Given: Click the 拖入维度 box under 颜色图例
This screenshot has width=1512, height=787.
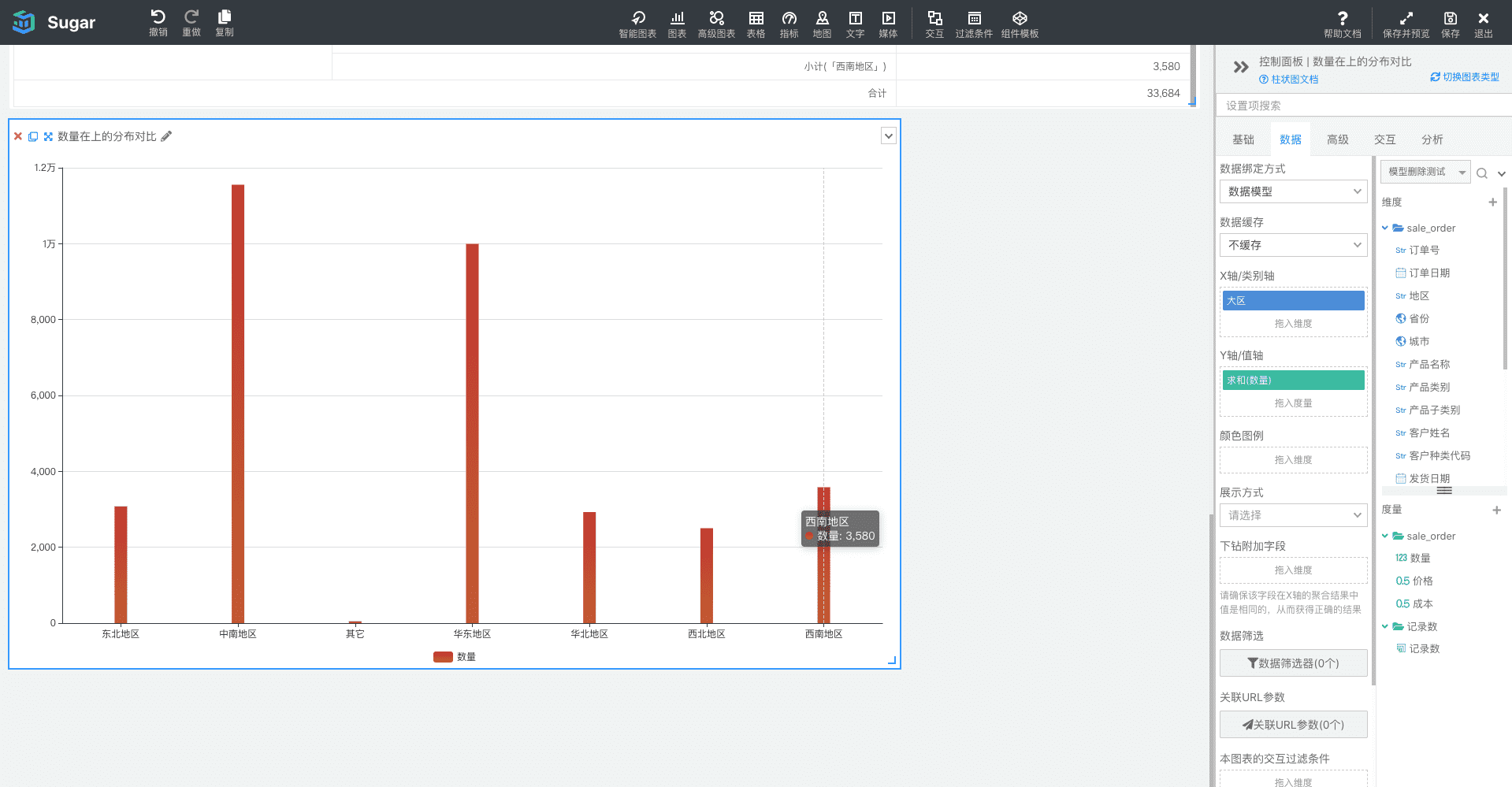Looking at the screenshot, I should click(x=1293, y=460).
